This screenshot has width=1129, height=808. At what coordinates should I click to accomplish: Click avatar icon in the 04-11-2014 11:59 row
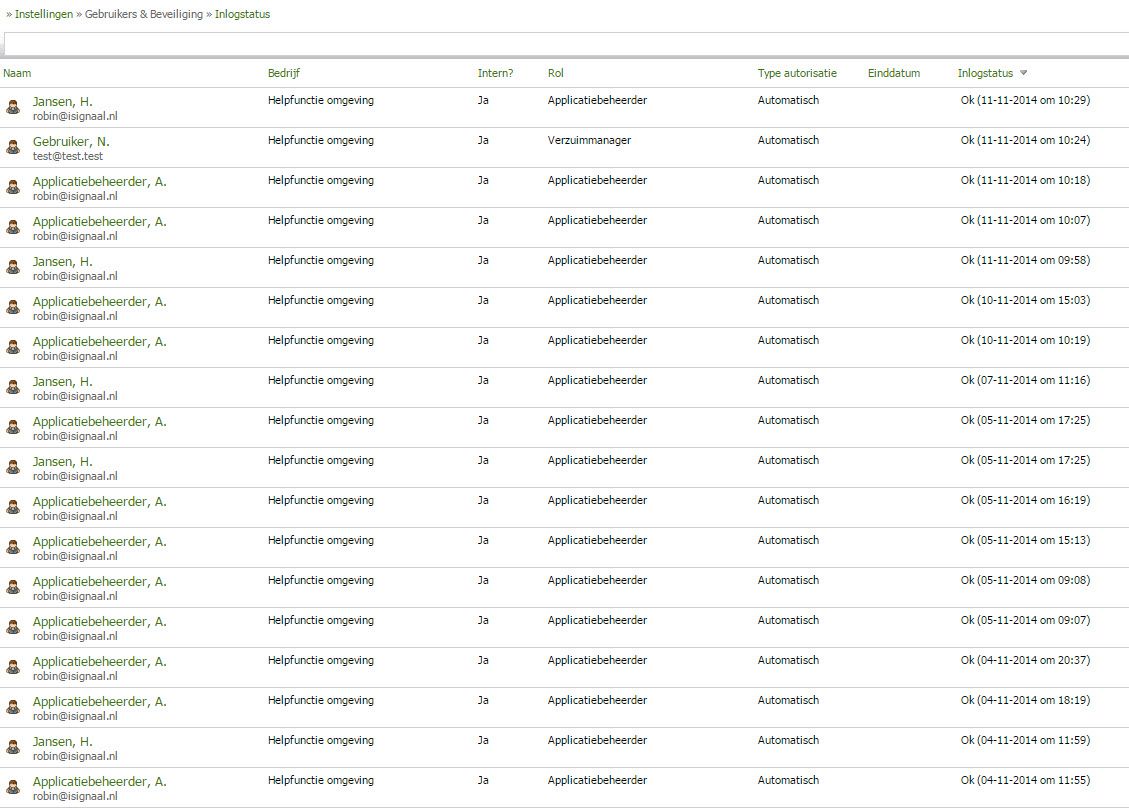click(x=13, y=747)
